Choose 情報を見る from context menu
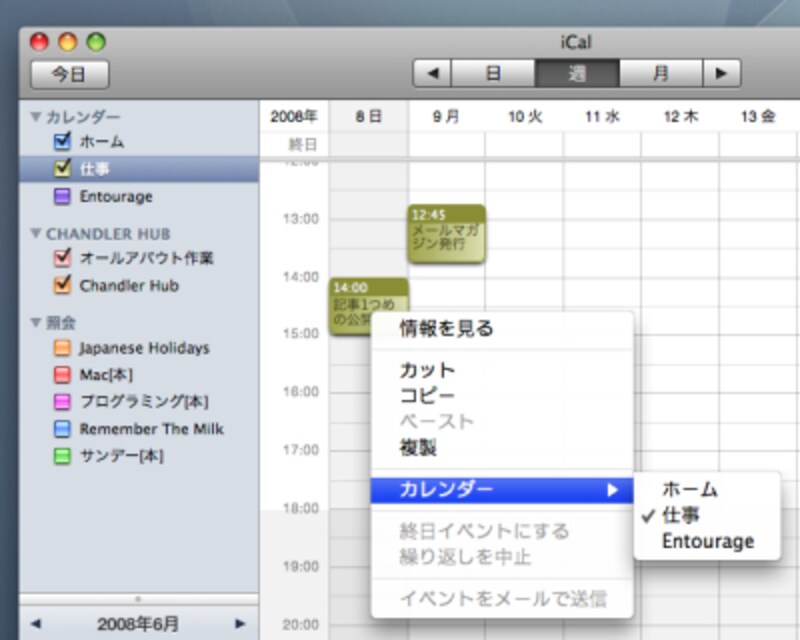 point(446,328)
